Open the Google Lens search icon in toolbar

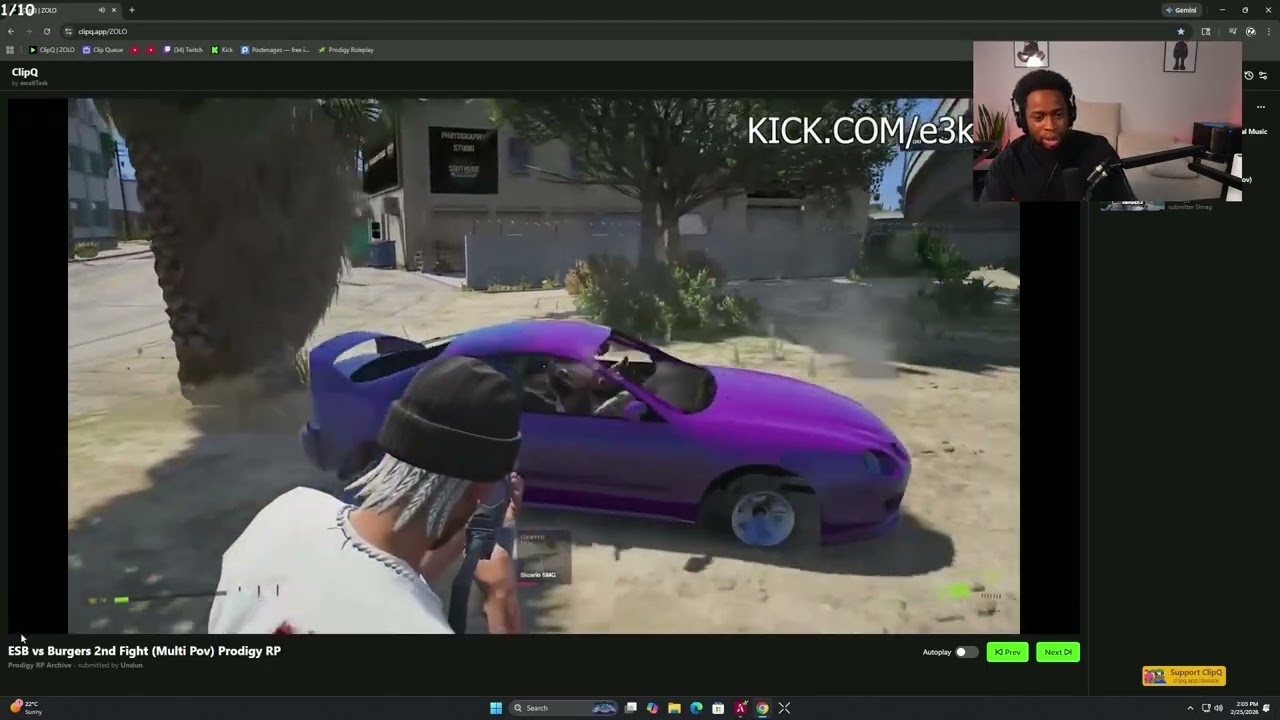tap(1206, 31)
